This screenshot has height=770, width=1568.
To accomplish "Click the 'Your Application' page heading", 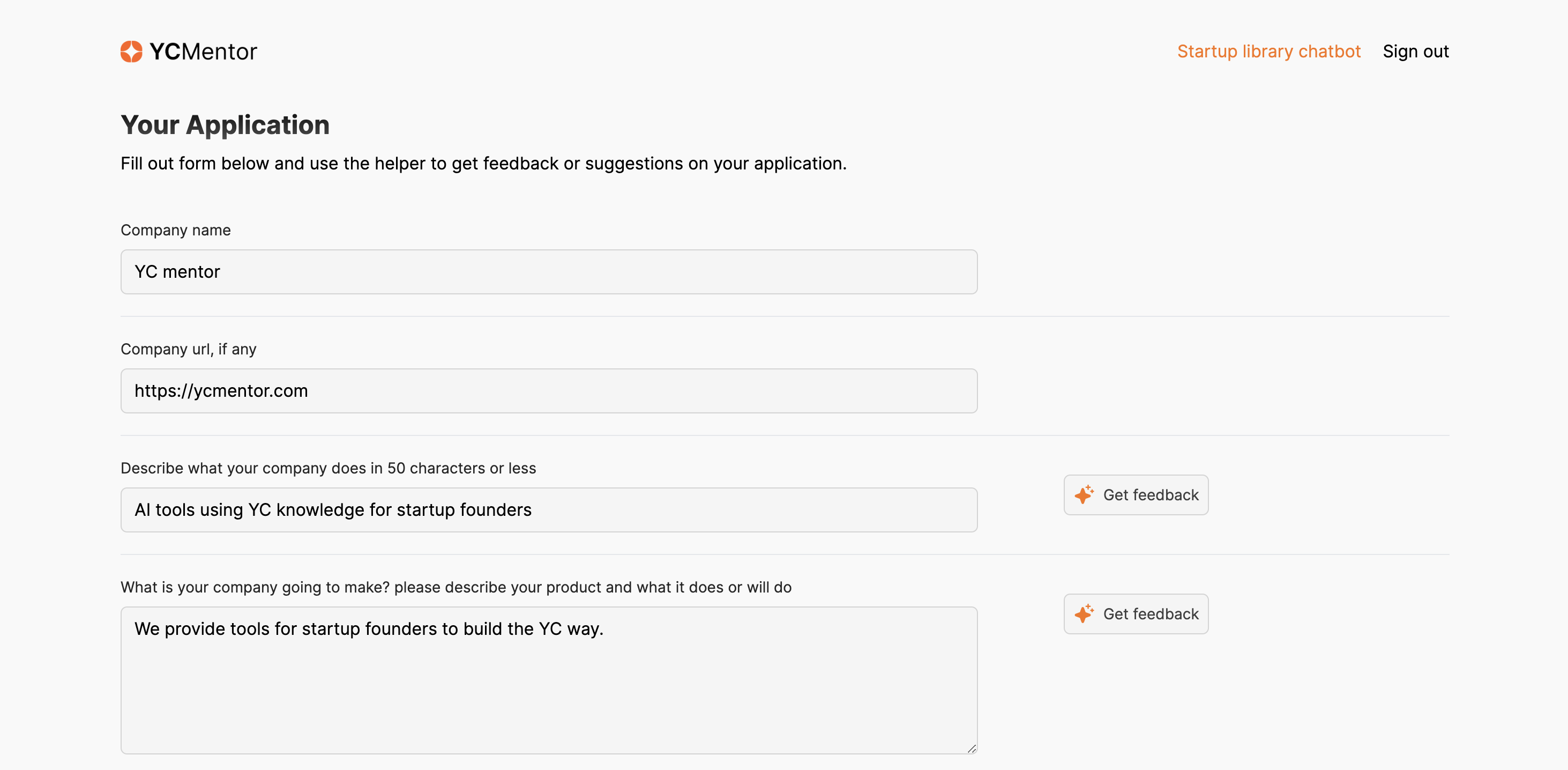I will 225,125.
